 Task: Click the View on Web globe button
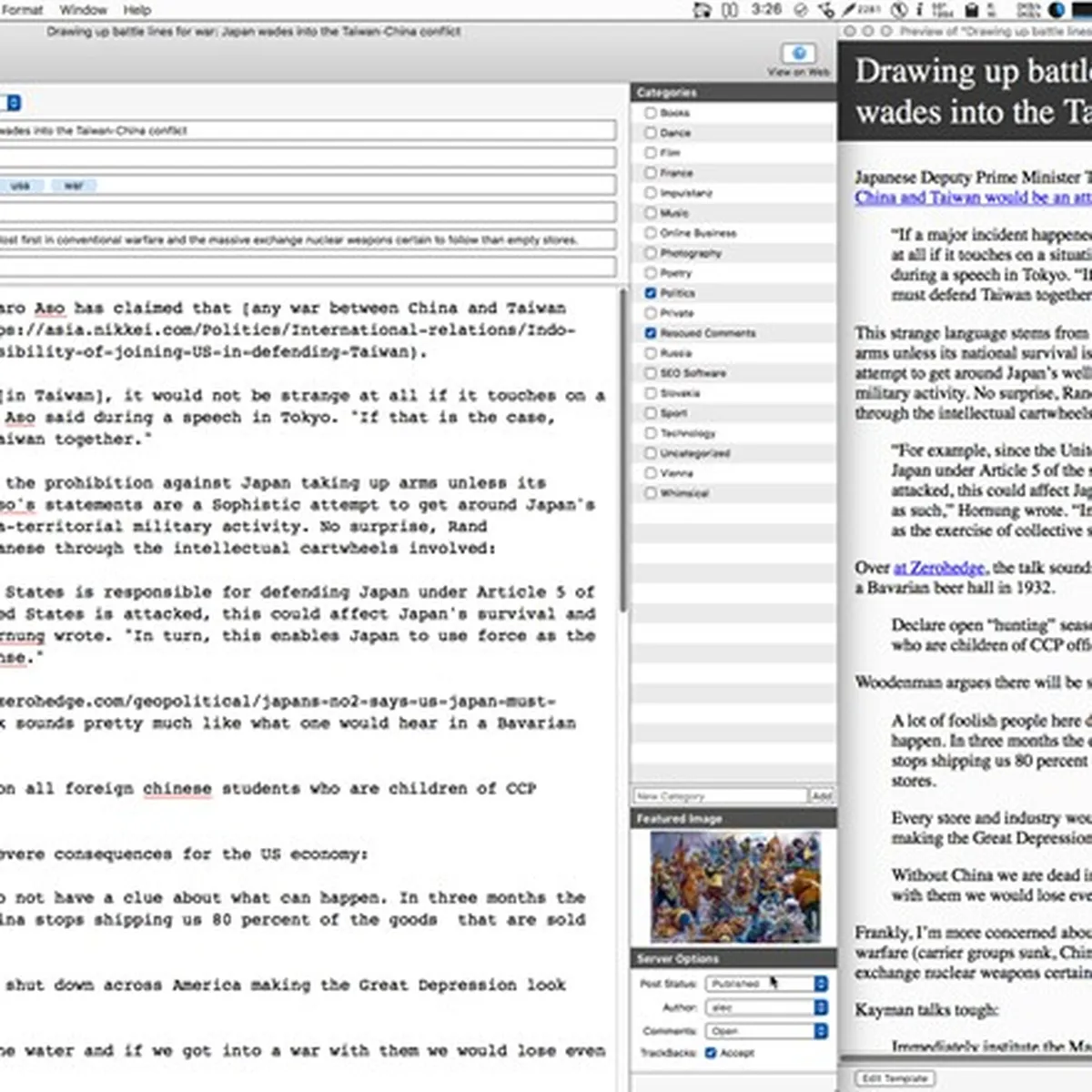pyautogui.click(x=798, y=54)
